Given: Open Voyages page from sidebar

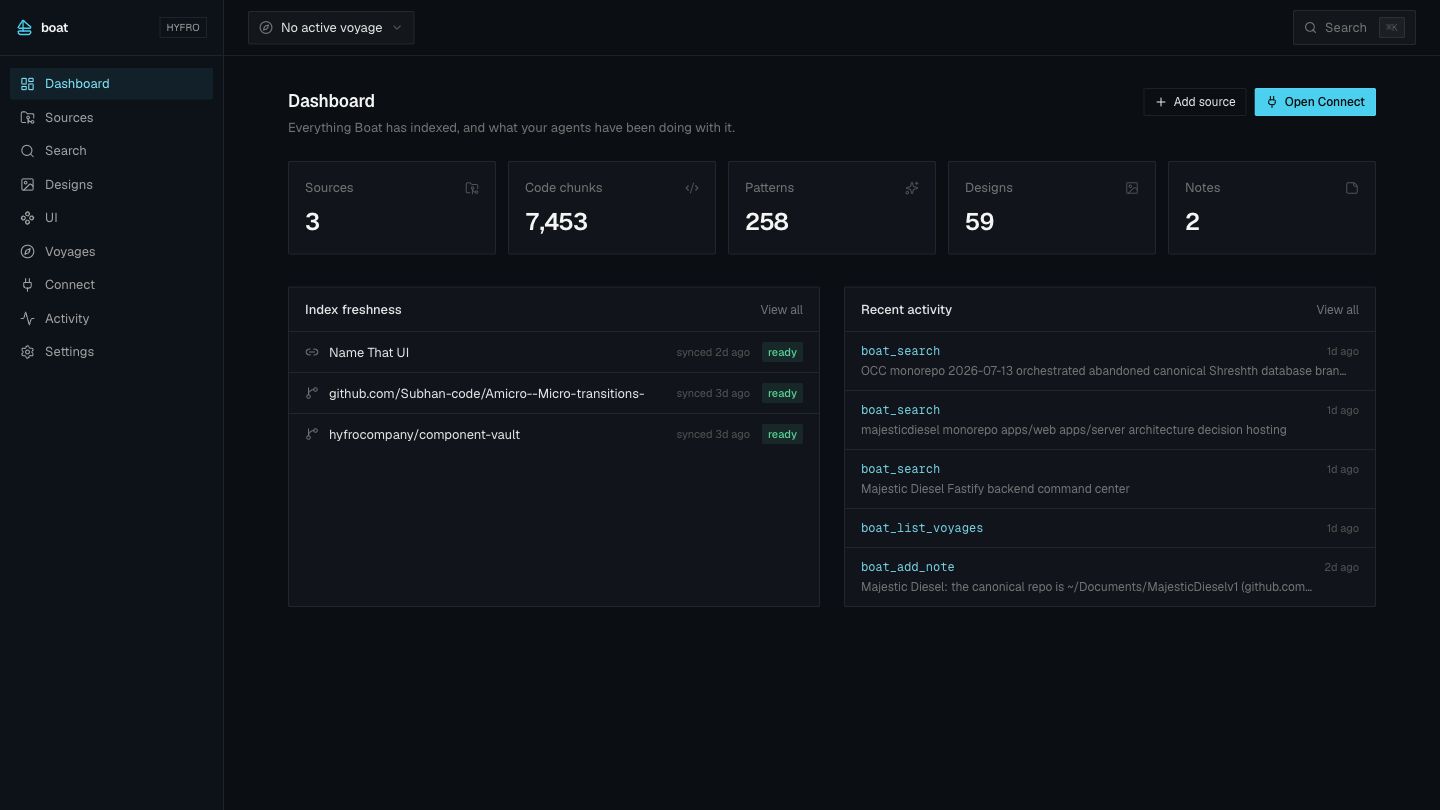Looking at the screenshot, I should (111, 252).
